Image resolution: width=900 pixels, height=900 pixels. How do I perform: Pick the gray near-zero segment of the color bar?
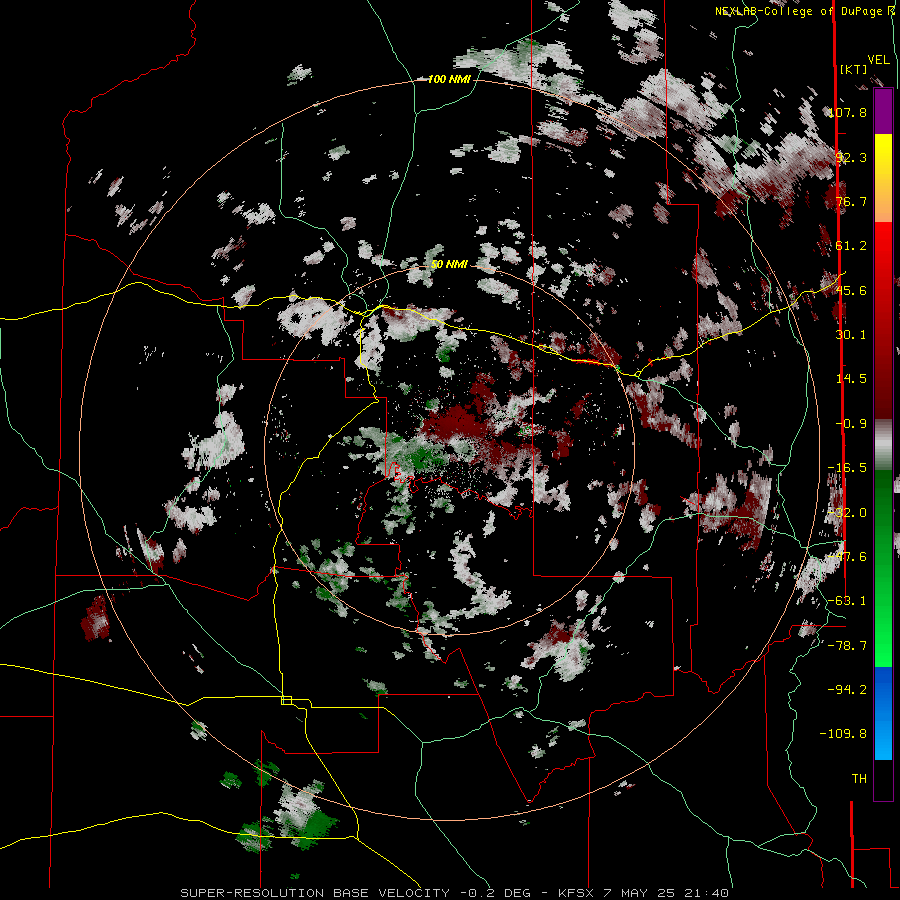883,443
